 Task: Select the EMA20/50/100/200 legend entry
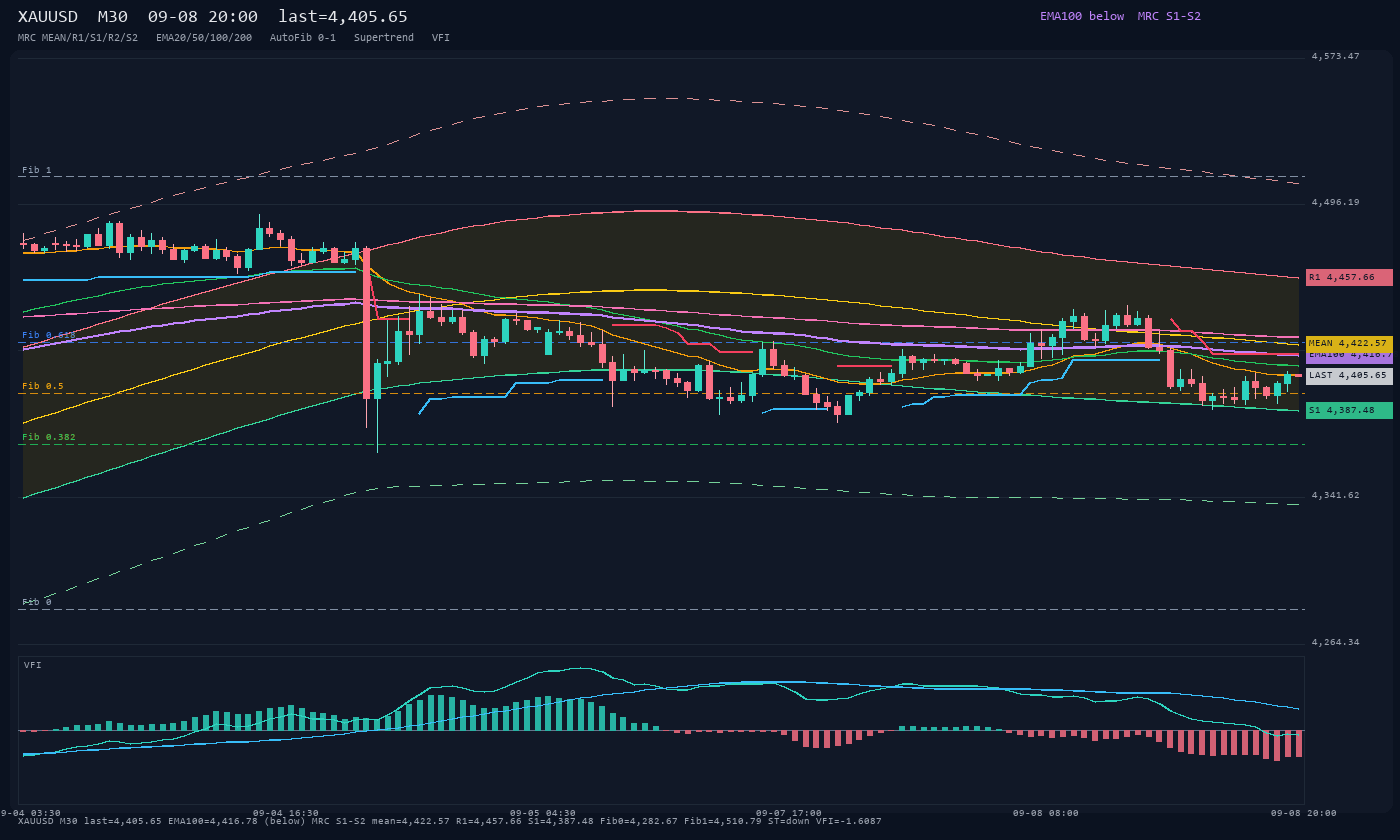tap(204, 38)
